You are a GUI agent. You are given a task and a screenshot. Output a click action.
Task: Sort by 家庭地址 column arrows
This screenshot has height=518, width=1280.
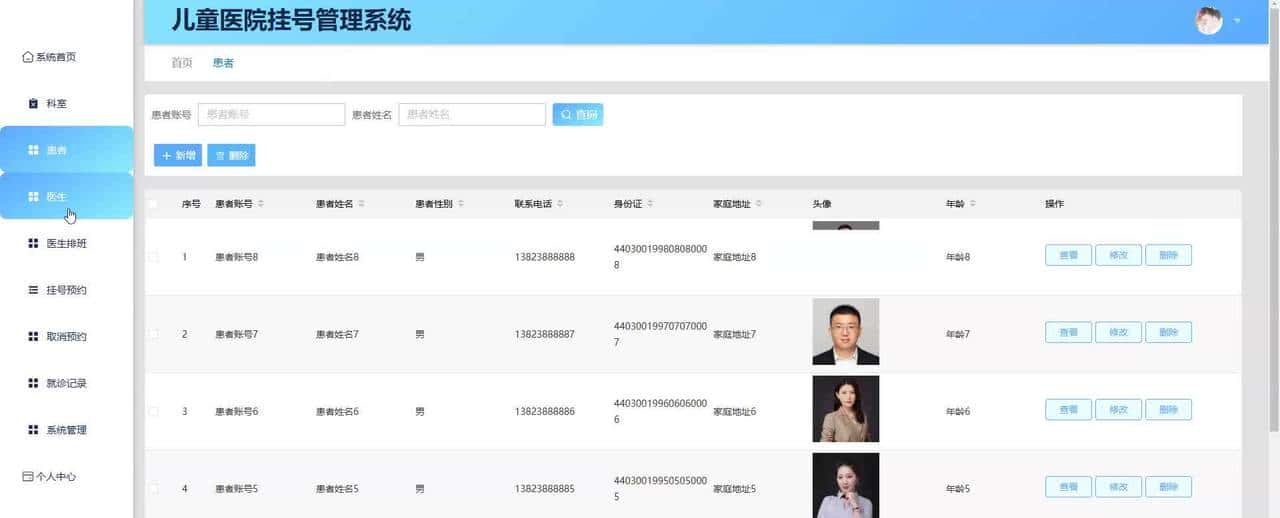759,204
